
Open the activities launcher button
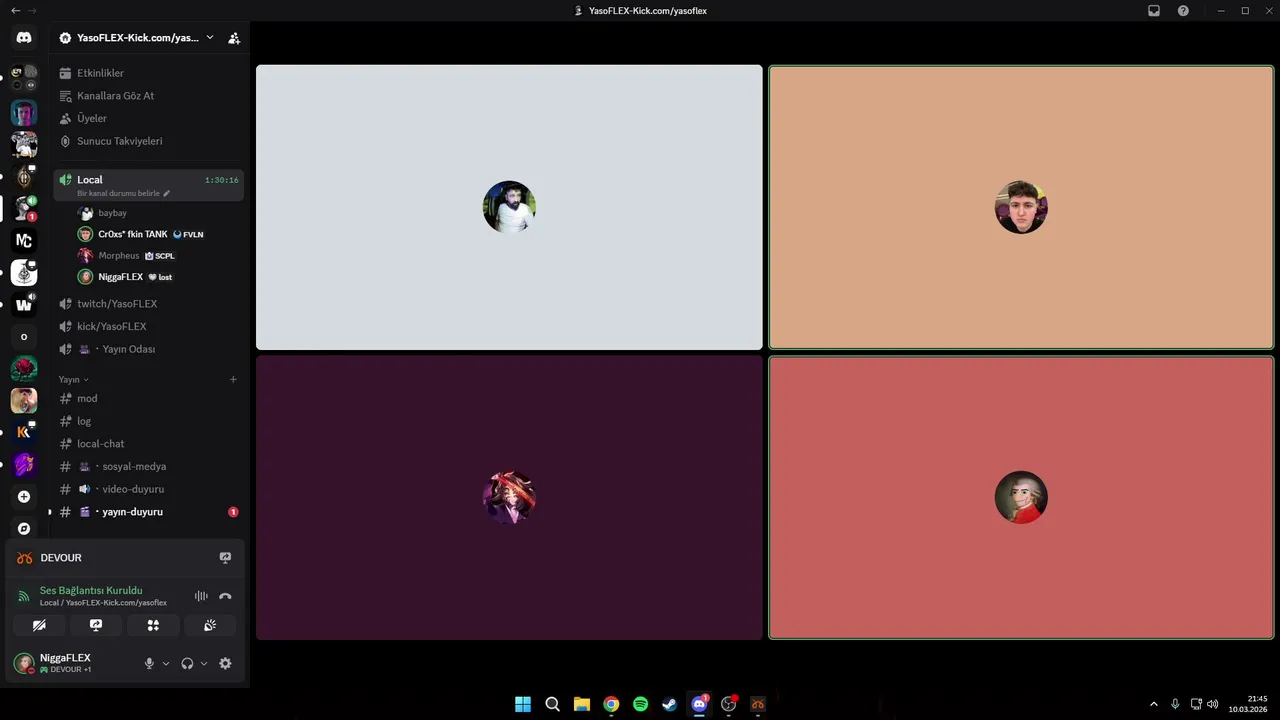[153, 625]
